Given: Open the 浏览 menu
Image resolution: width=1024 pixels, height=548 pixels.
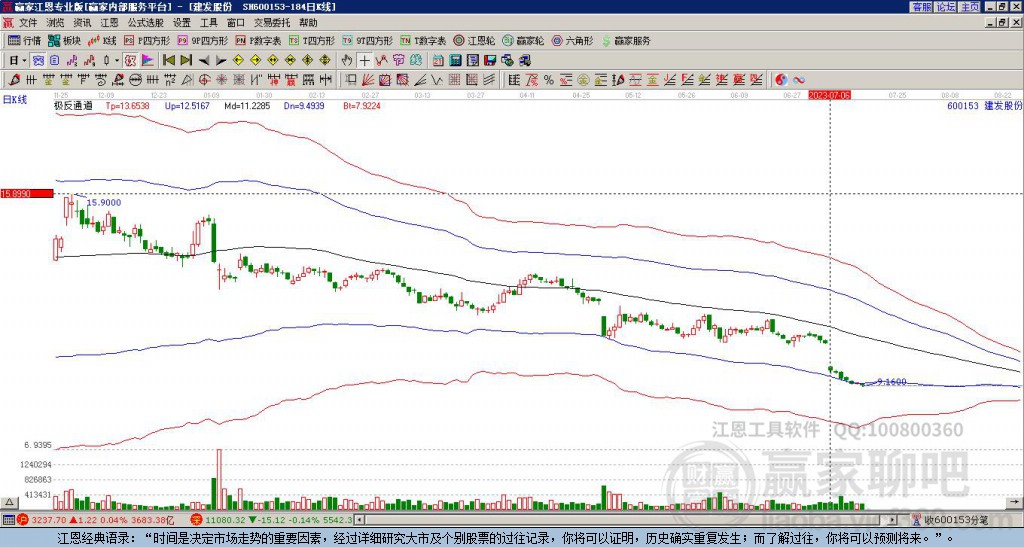Looking at the screenshot, I should click(56, 23).
